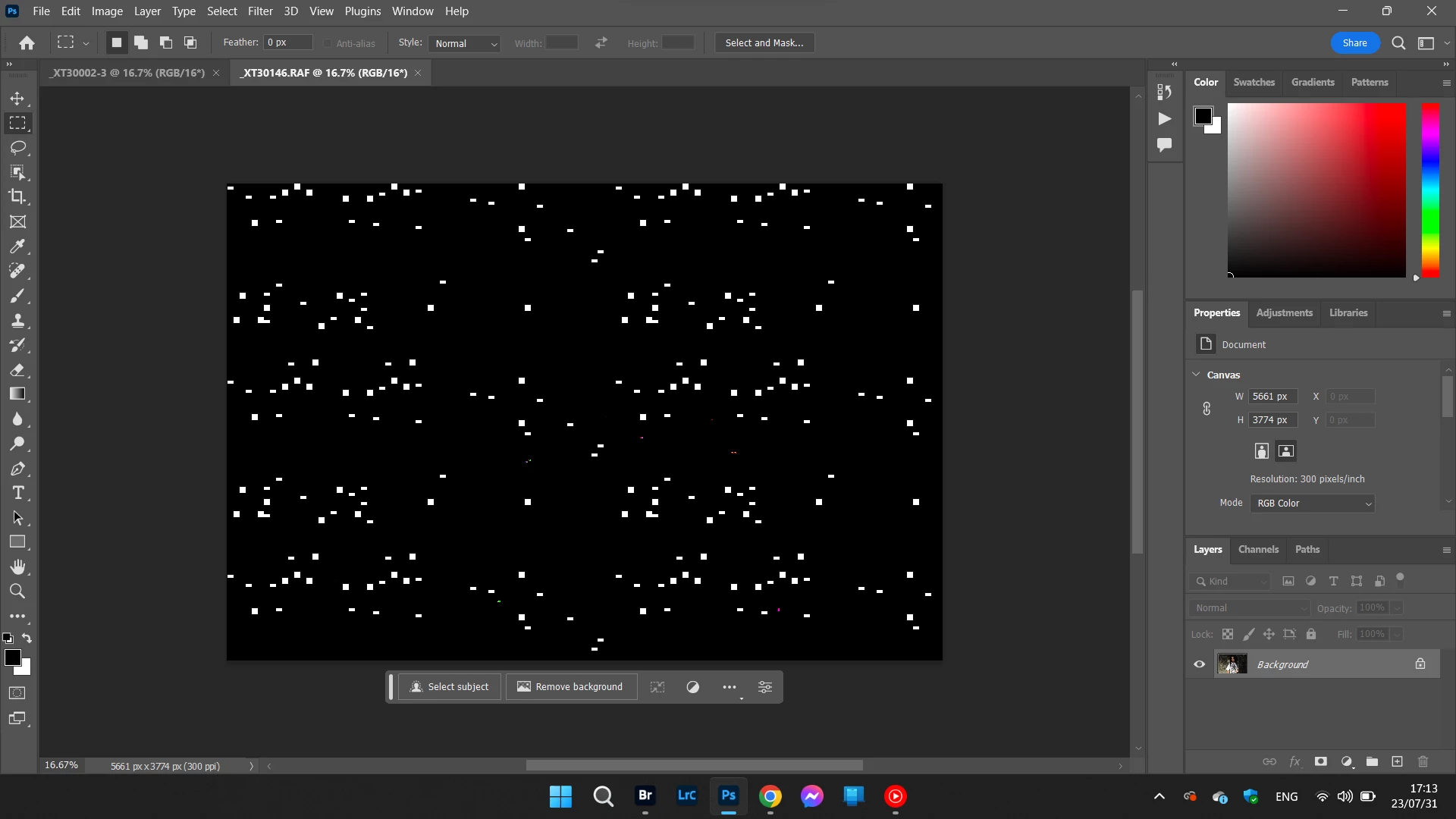Open the Mode dropdown showing RGB Color
This screenshot has height=819, width=1456.
tap(1313, 504)
